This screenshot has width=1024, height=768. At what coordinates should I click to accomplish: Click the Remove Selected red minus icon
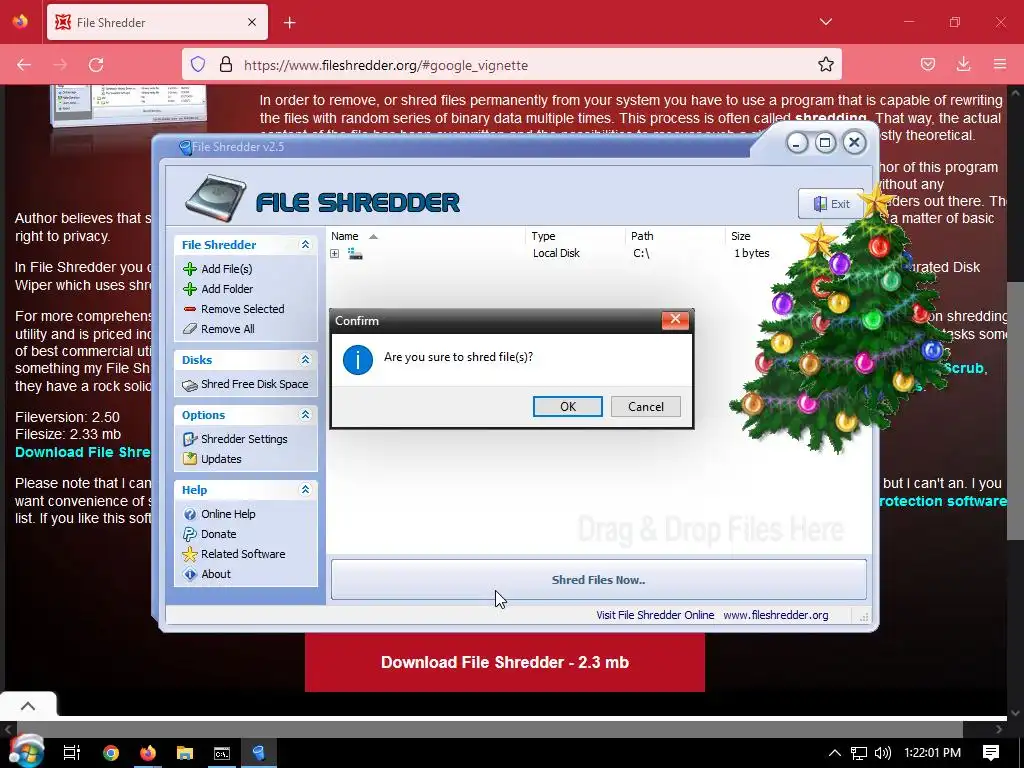coord(190,309)
